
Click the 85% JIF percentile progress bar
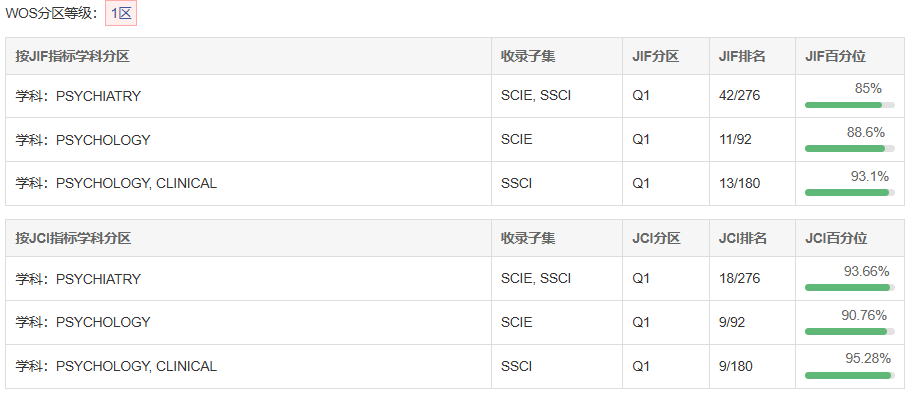(850, 105)
